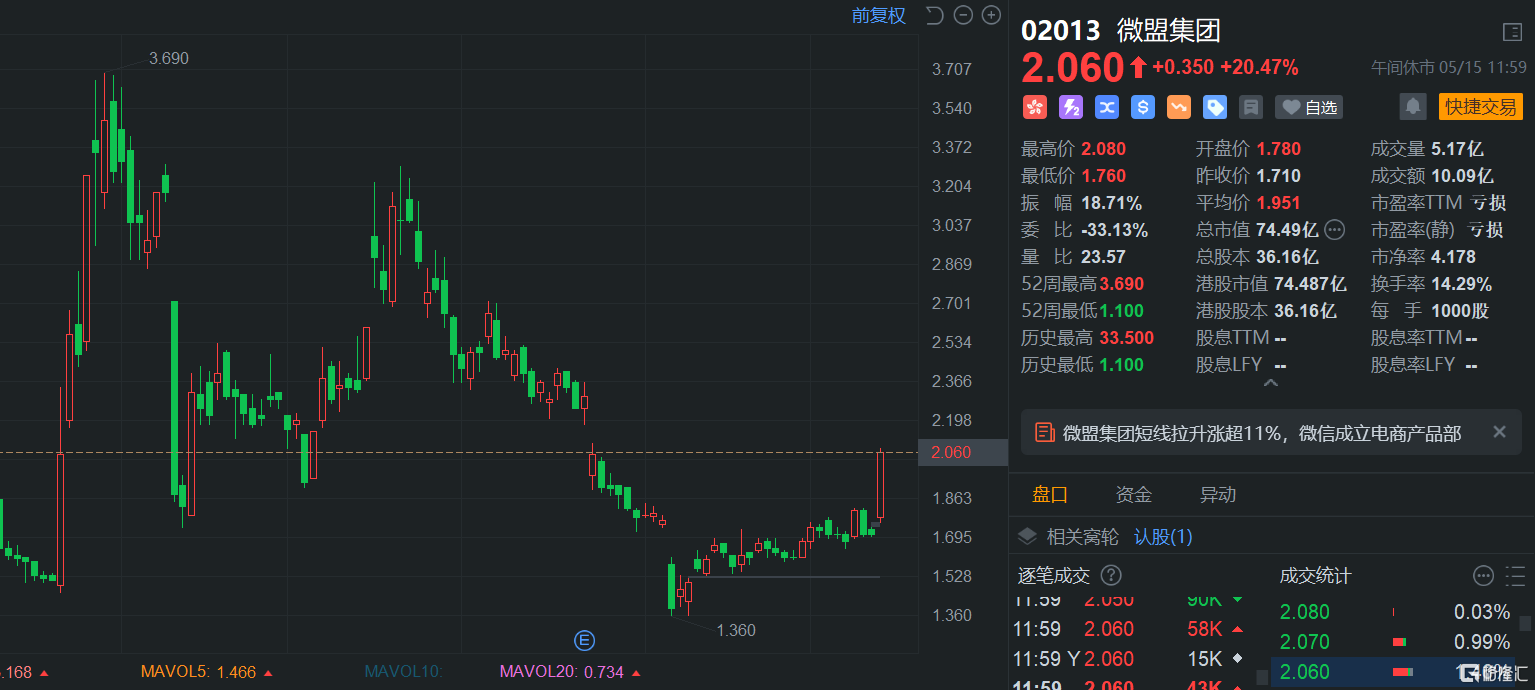Click the 最低价 1.760 value
This screenshot has height=690, width=1535.
(1103, 176)
